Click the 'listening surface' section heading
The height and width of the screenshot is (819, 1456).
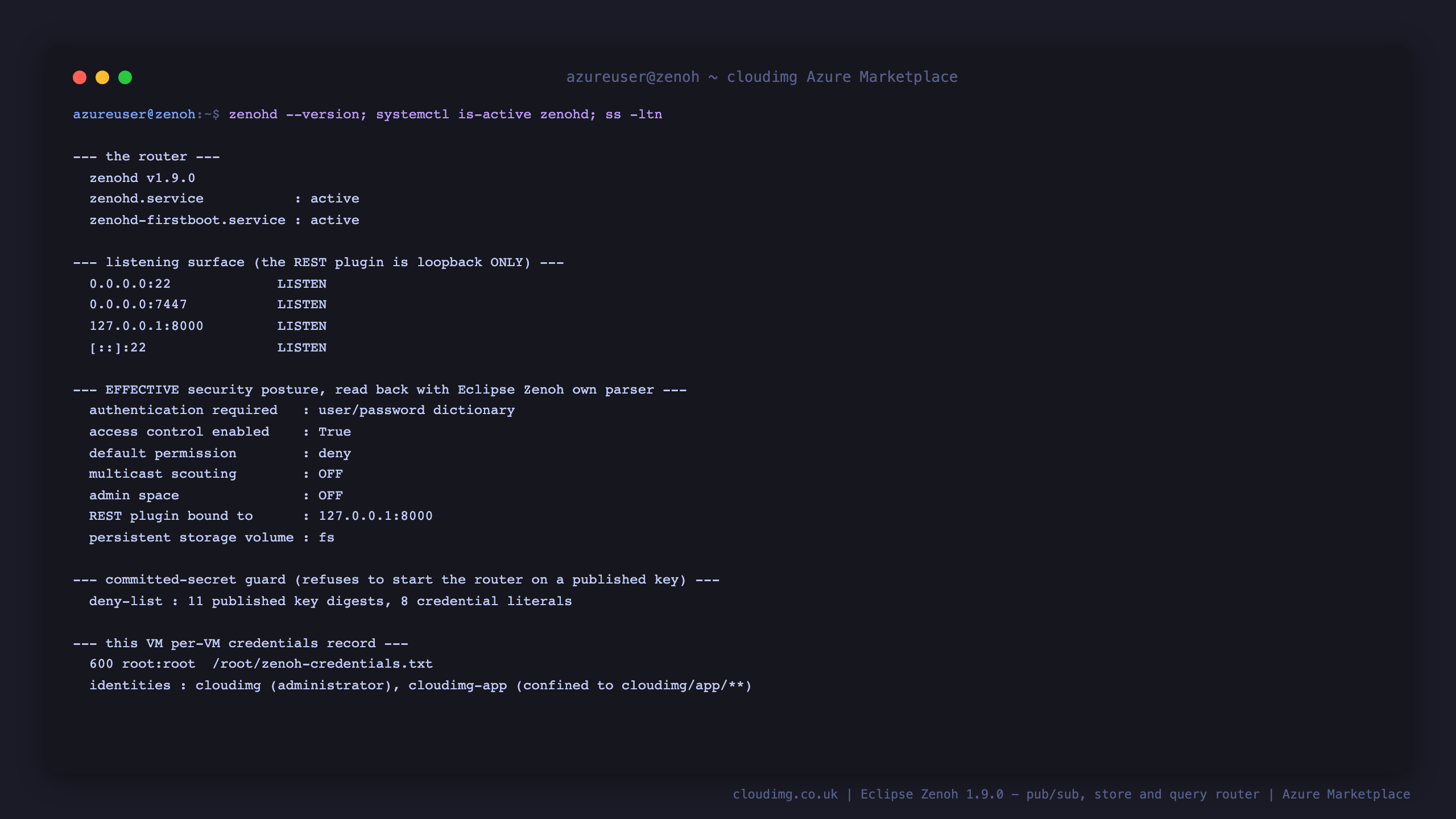point(318,262)
